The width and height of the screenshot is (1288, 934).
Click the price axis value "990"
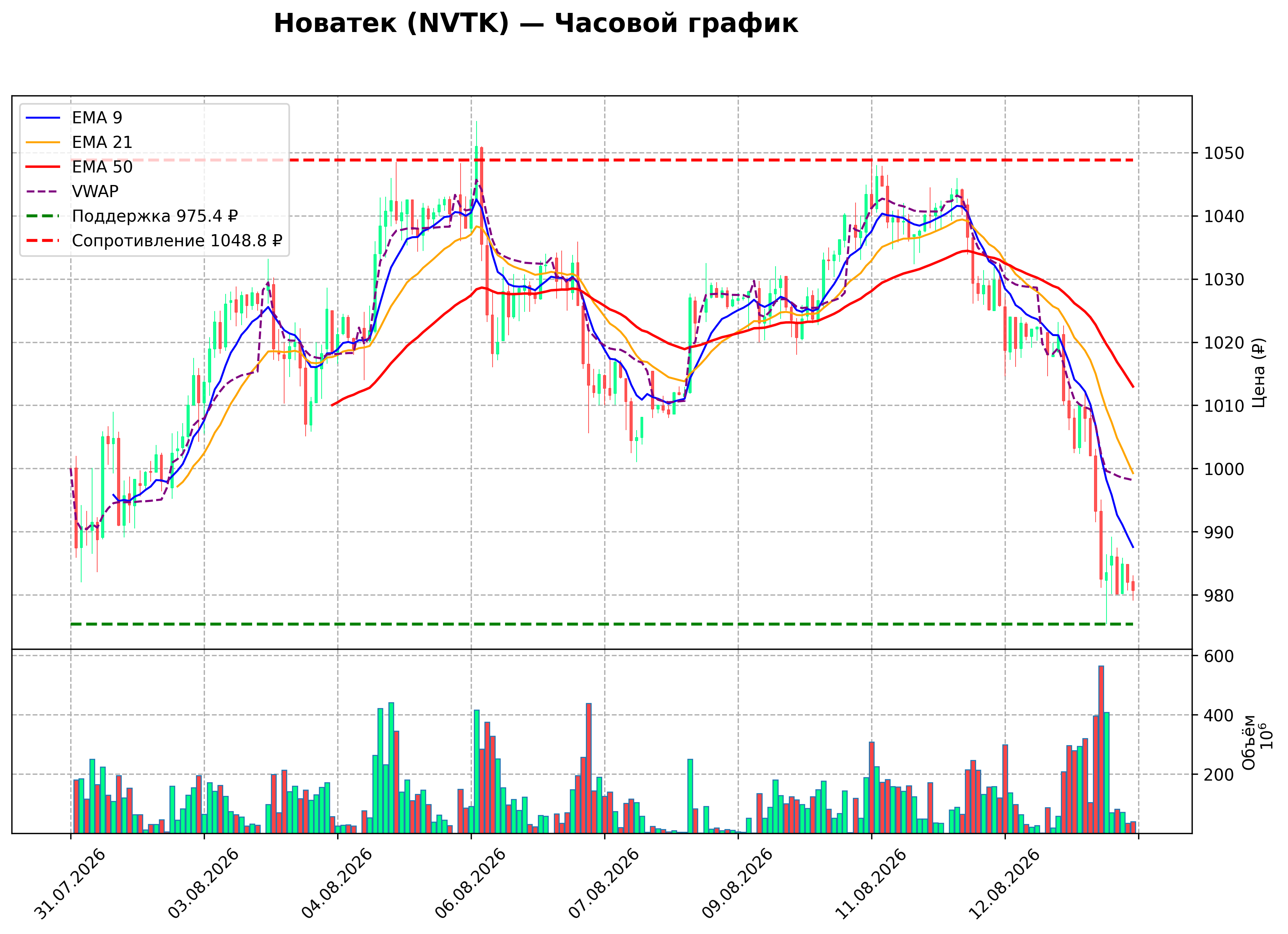tap(1218, 533)
